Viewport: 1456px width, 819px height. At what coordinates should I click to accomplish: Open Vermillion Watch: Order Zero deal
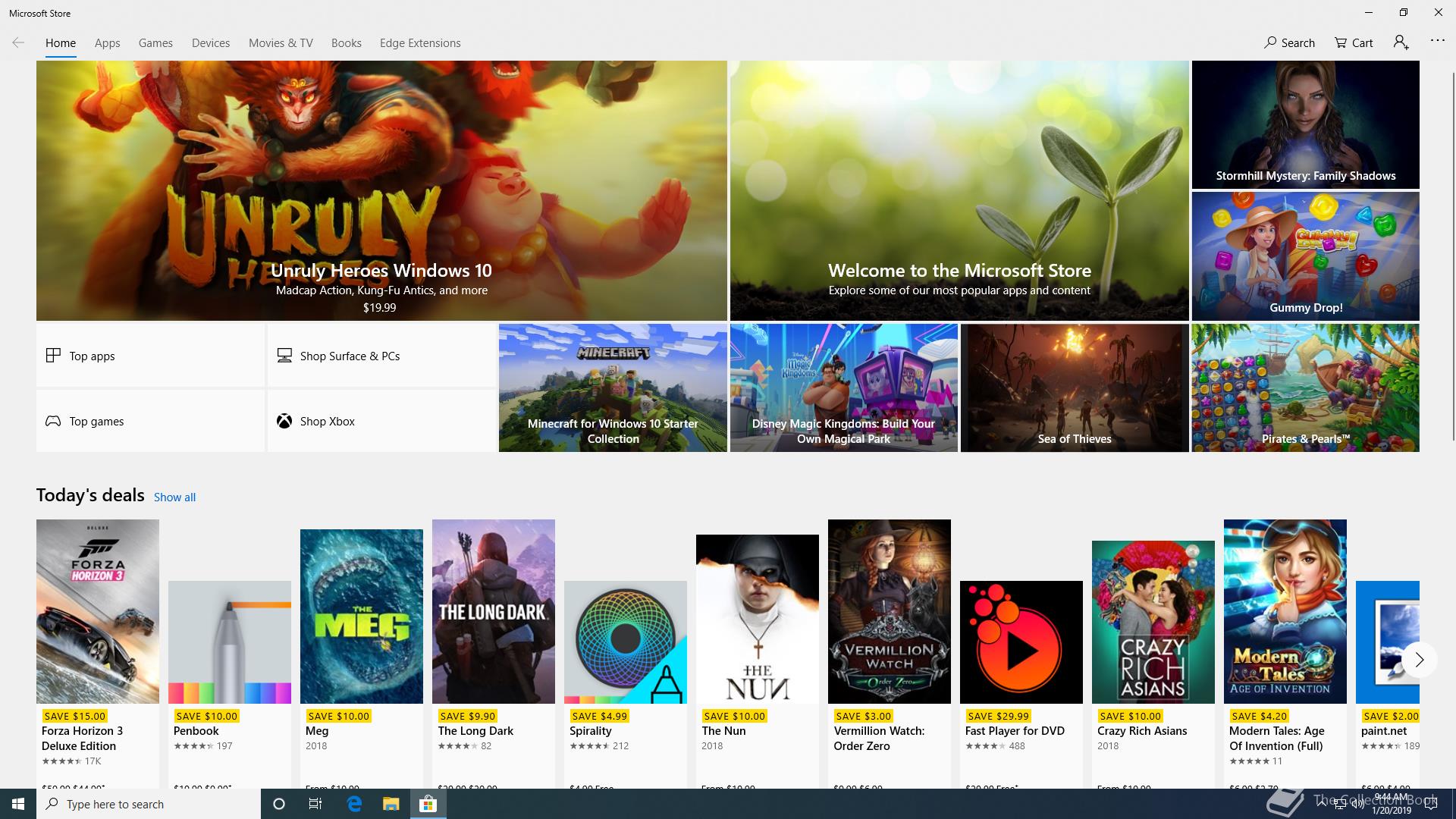(890, 654)
